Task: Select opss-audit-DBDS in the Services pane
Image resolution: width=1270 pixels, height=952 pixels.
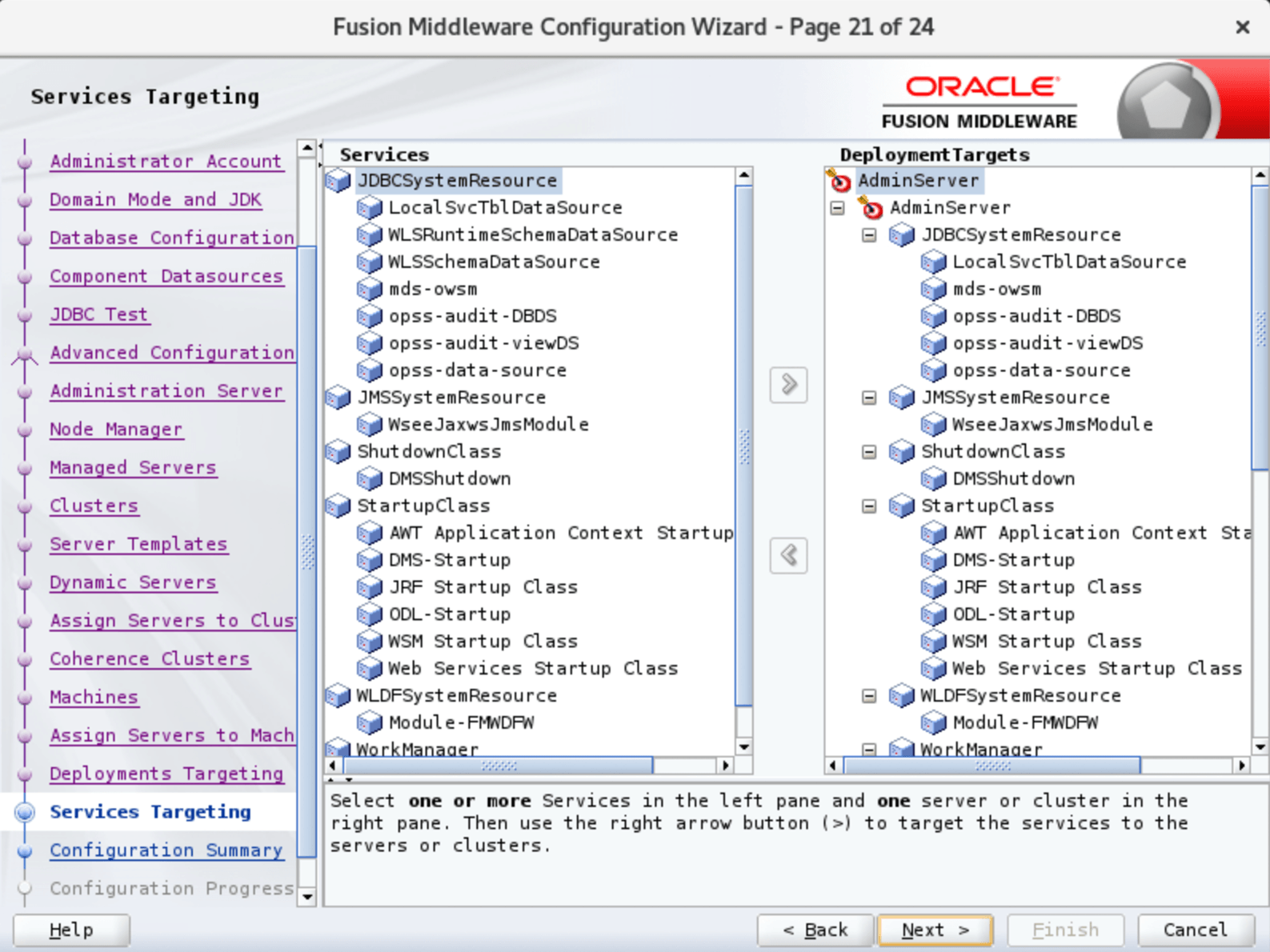Action: 472,317
